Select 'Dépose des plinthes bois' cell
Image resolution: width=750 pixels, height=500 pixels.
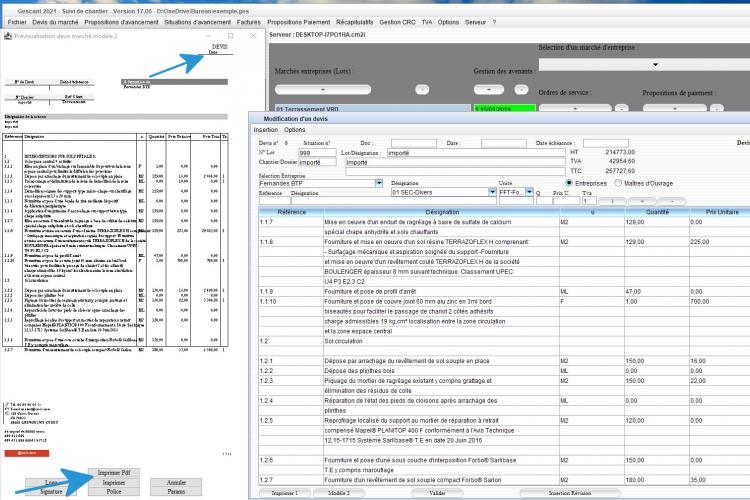pyautogui.click(x=441, y=371)
